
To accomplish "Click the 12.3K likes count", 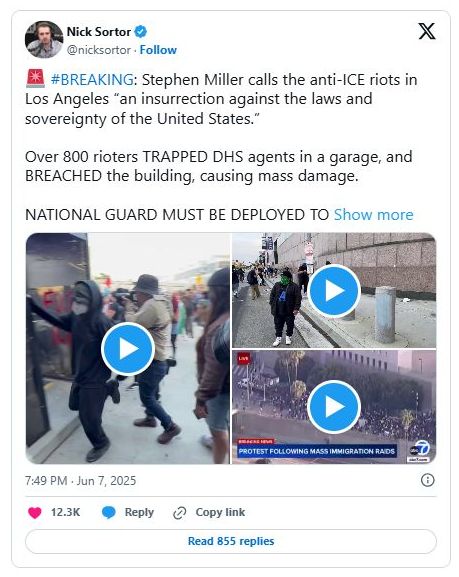I will pos(65,512).
